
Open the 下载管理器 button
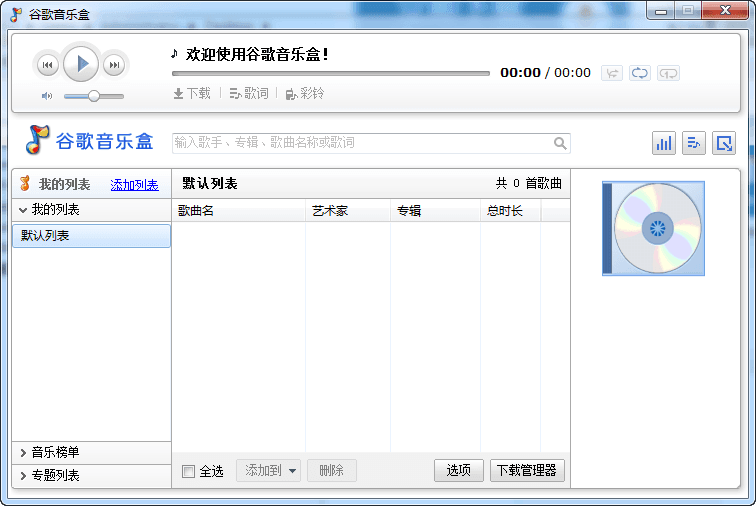[527, 470]
